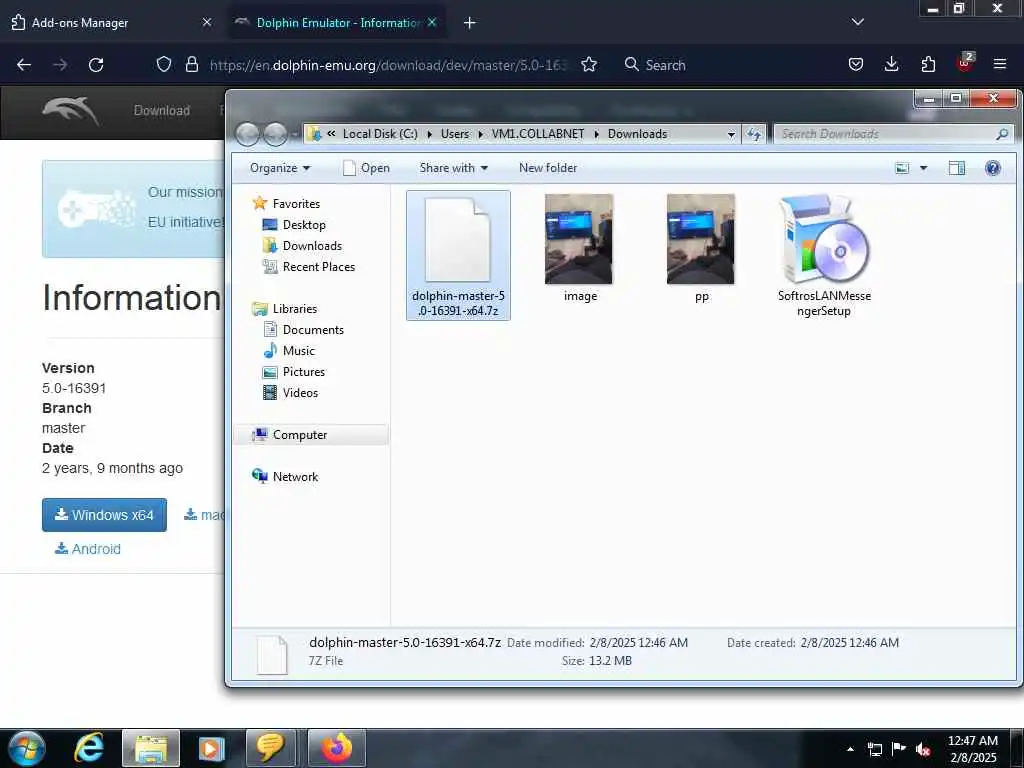The height and width of the screenshot is (768, 1024).
Task: Go back in Firefox history
Action: tap(24, 65)
